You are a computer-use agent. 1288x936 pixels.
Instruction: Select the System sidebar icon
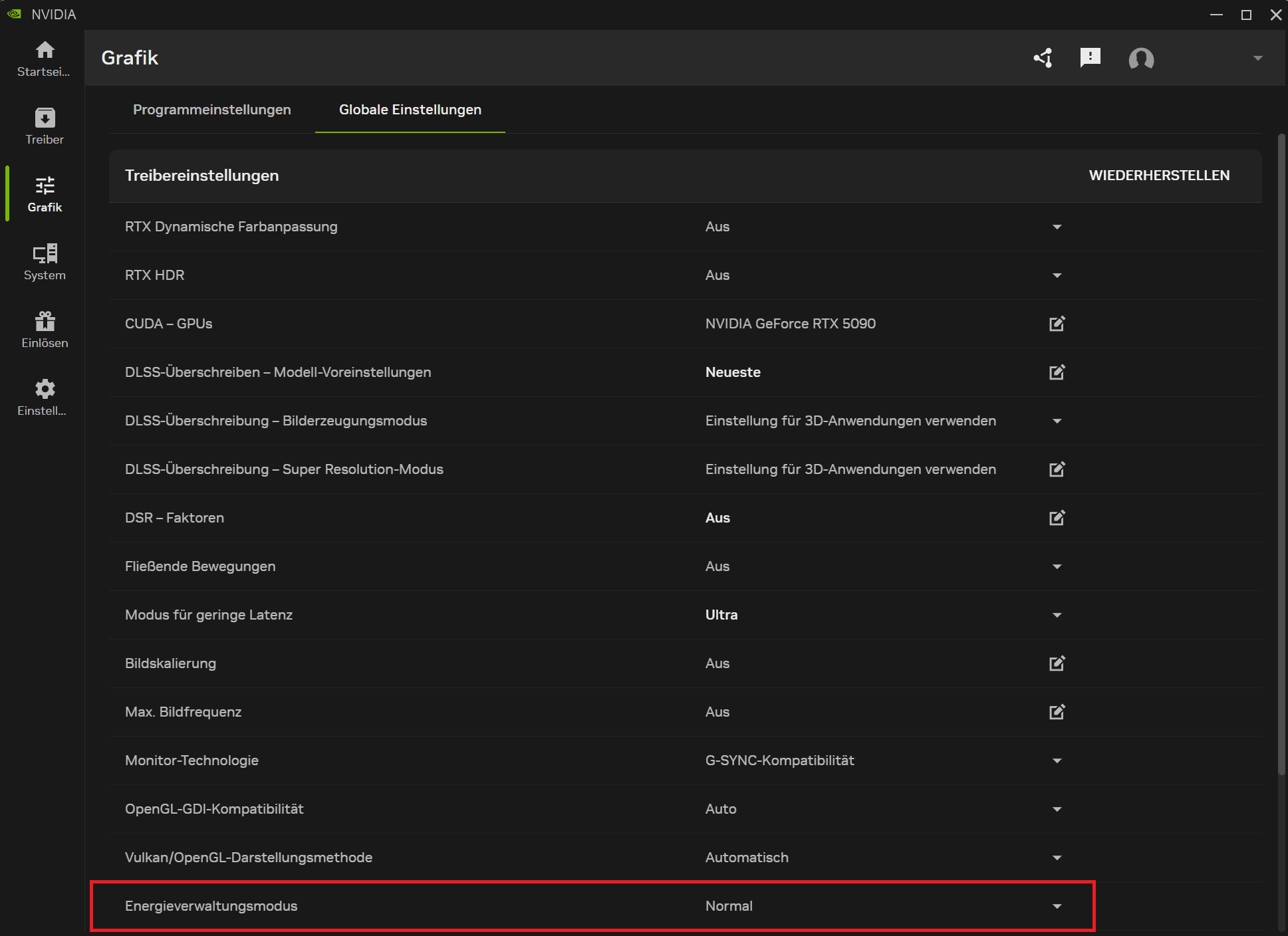click(x=44, y=261)
